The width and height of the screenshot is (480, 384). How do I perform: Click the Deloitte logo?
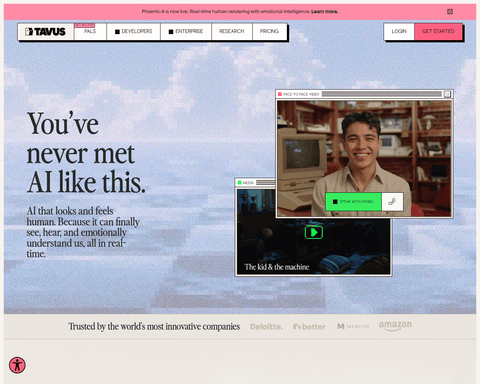tap(266, 327)
